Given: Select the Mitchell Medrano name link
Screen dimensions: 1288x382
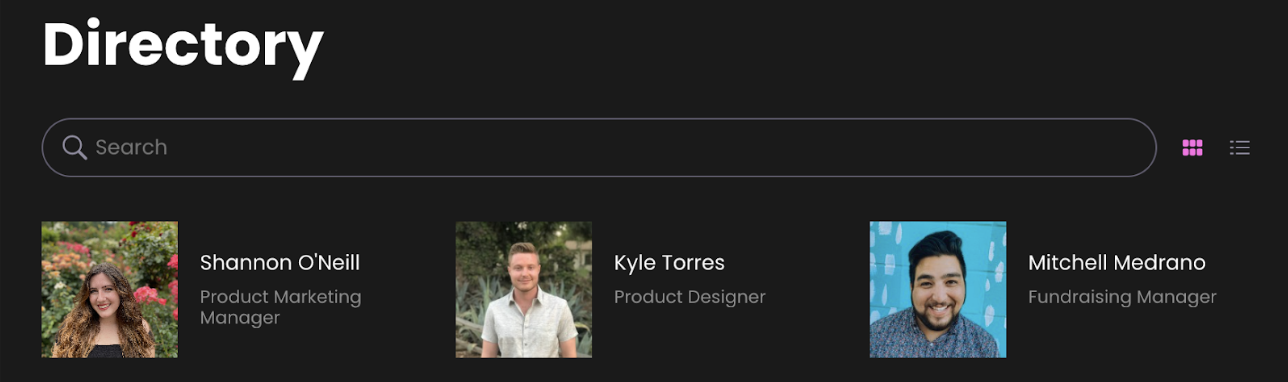Looking at the screenshot, I should pos(1117,263).
